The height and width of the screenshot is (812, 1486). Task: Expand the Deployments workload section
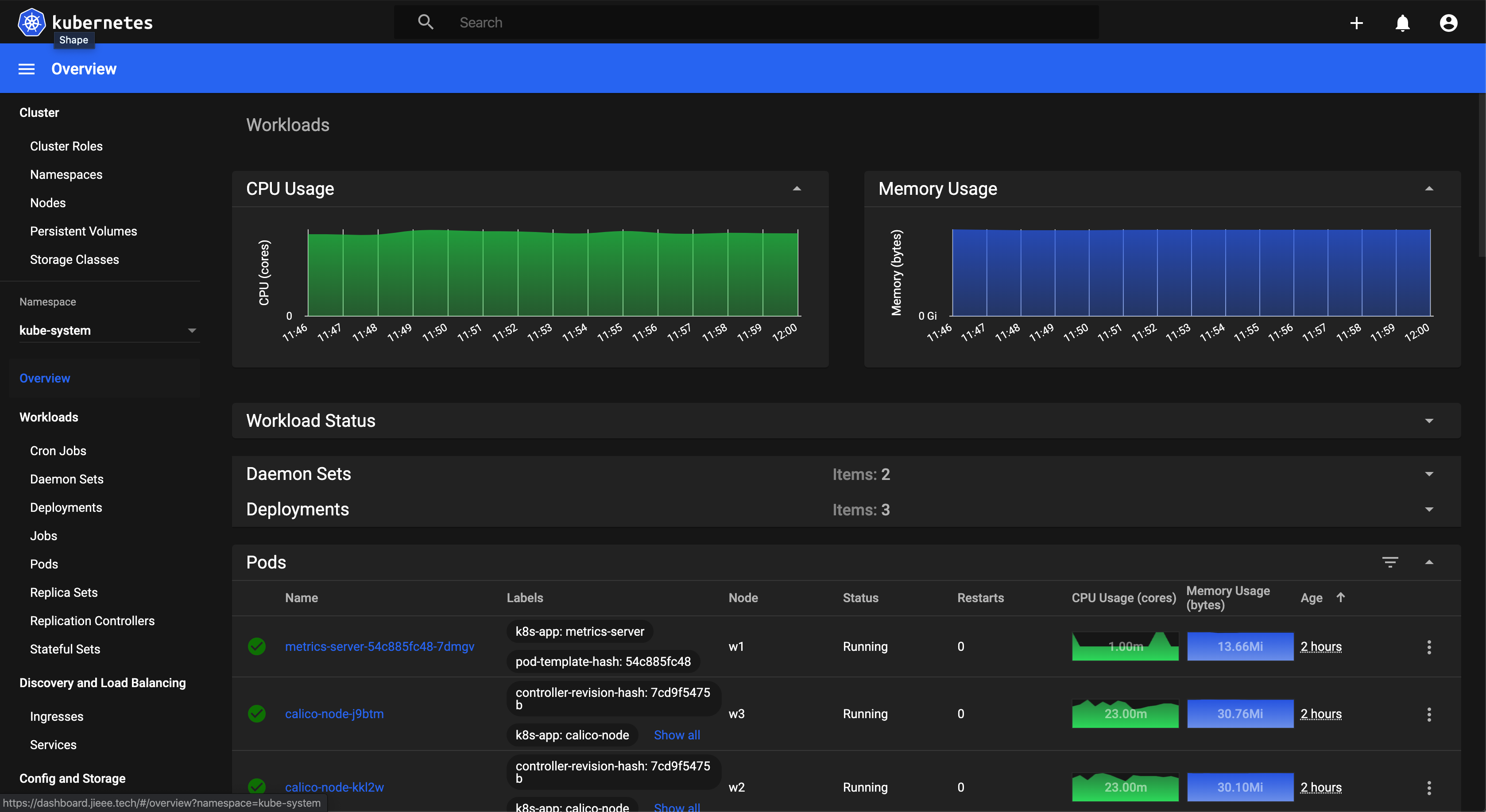pyautogui.click(x=1430, y=509)
